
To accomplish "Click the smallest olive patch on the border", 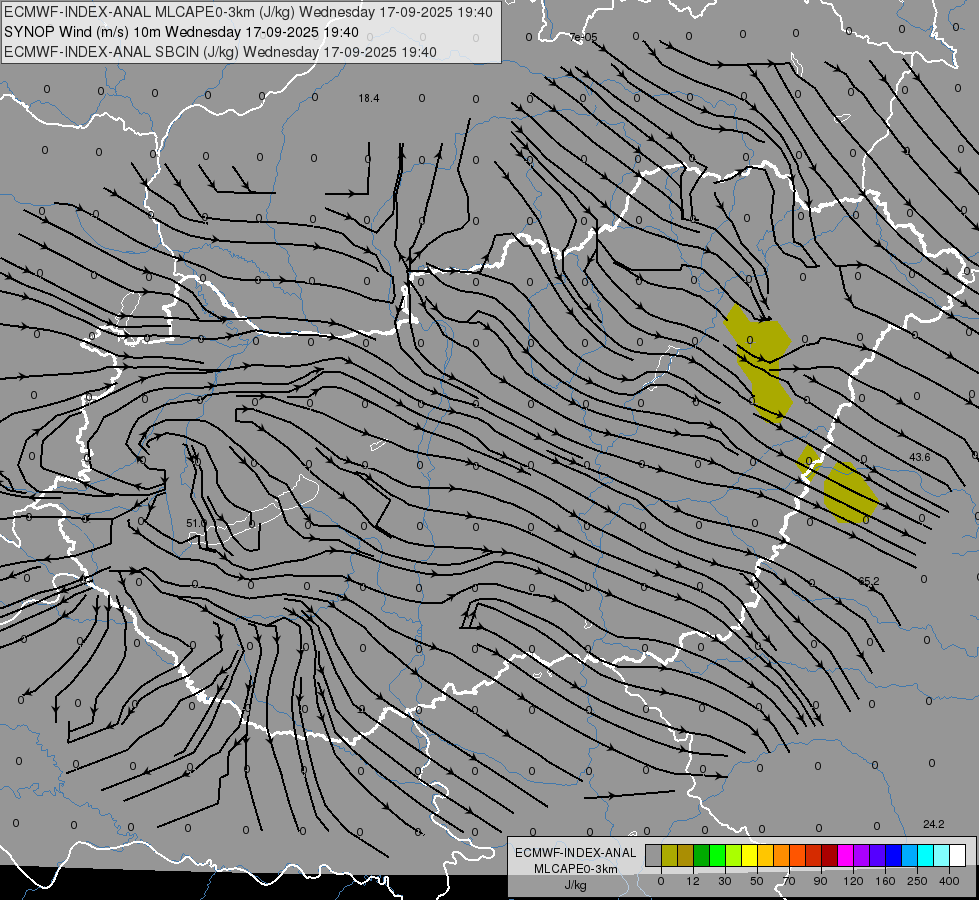I will coord(809,461).
